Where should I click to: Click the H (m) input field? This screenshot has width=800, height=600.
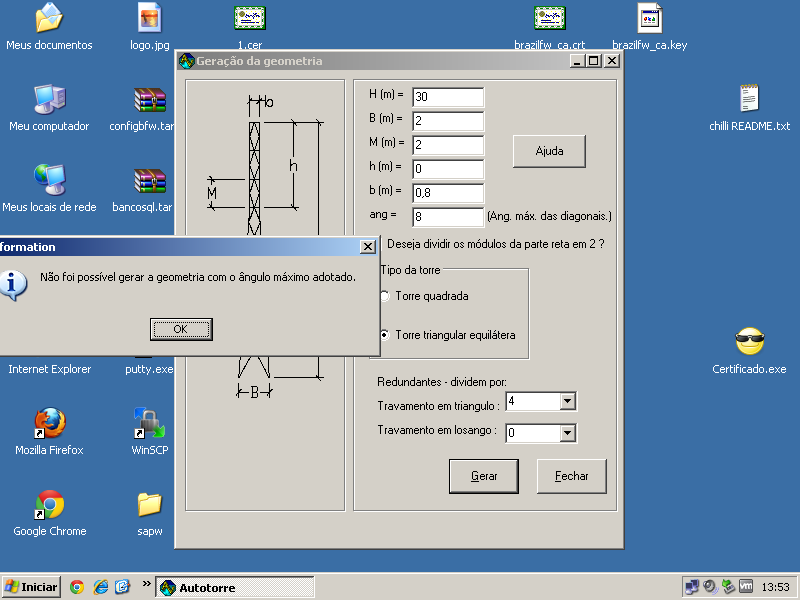coord(447,97)
